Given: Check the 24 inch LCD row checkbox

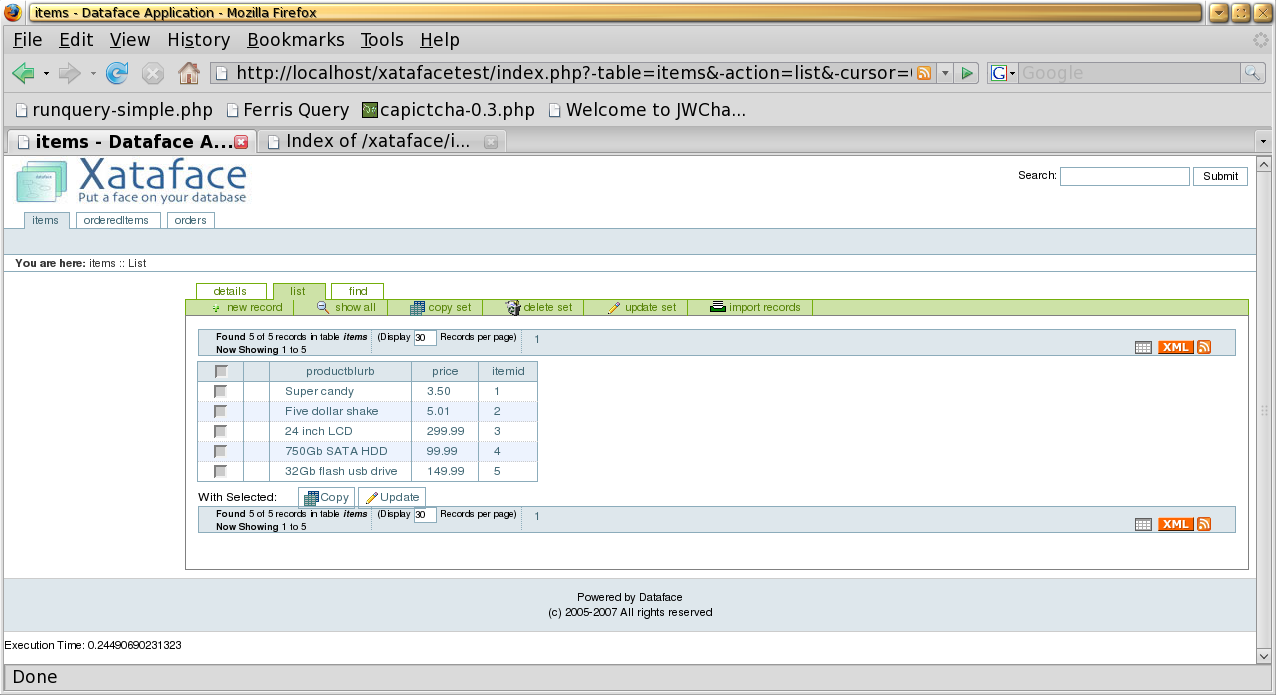Looking at the screenshot, I should point(221,431).
